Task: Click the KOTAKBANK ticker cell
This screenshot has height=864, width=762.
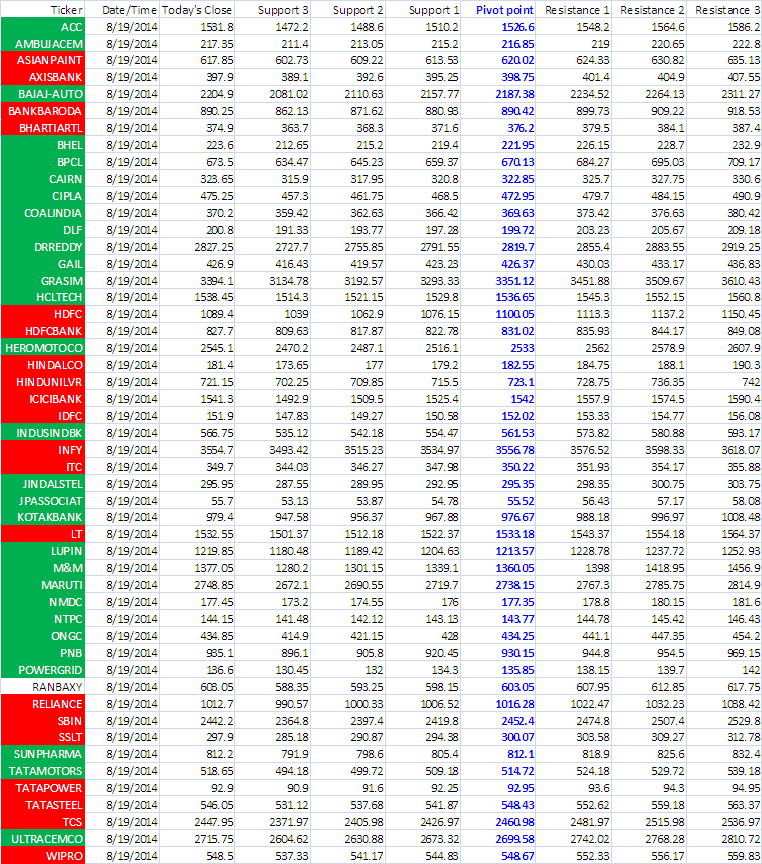Action: pos(43,517)
